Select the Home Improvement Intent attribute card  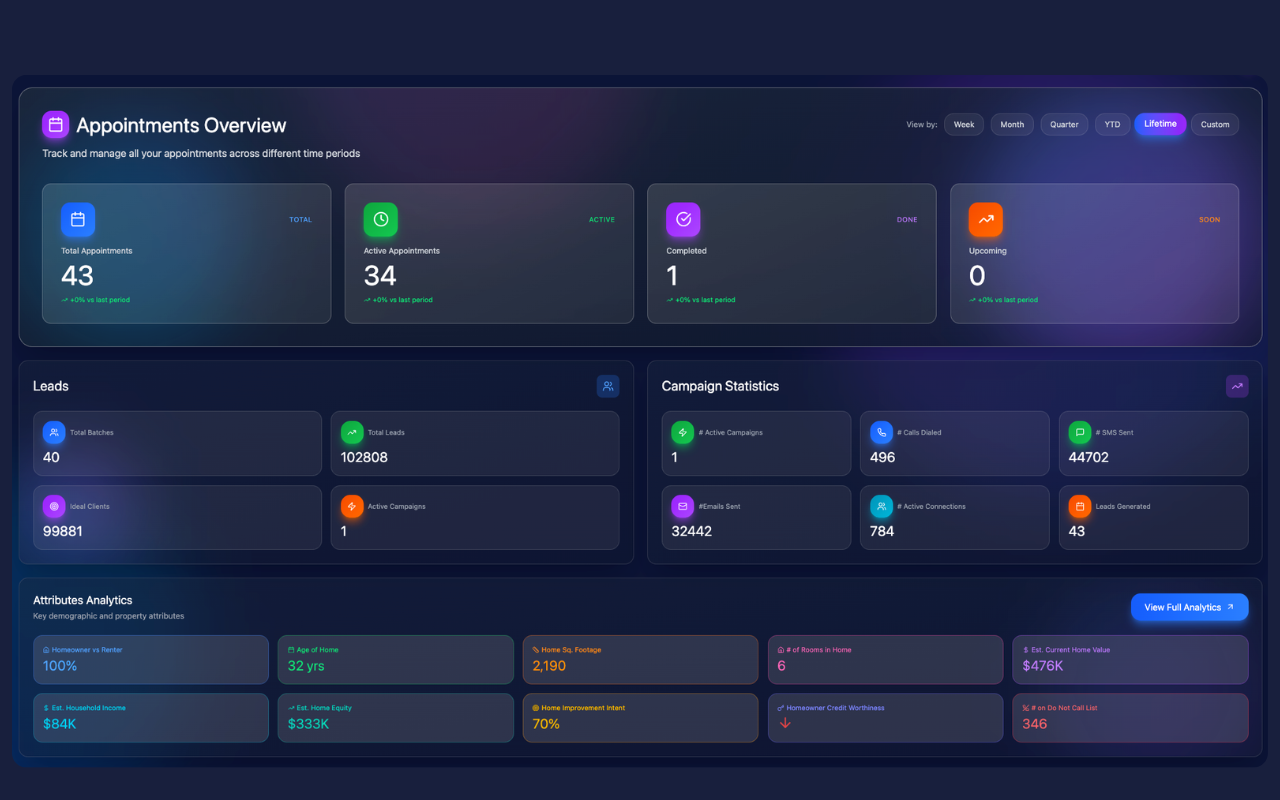(x=640, y=718)
